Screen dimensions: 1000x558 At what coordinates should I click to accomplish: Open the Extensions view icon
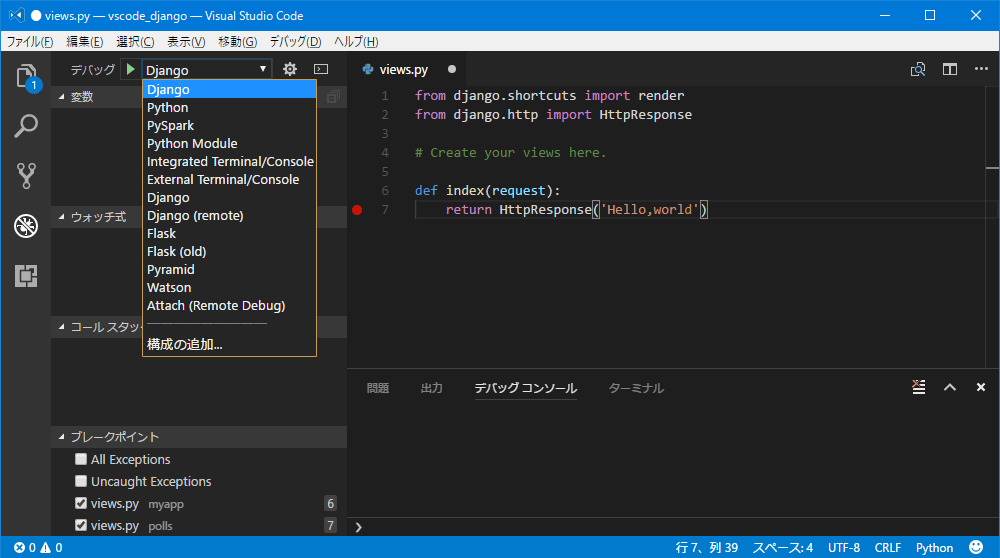tap(26, 275)
